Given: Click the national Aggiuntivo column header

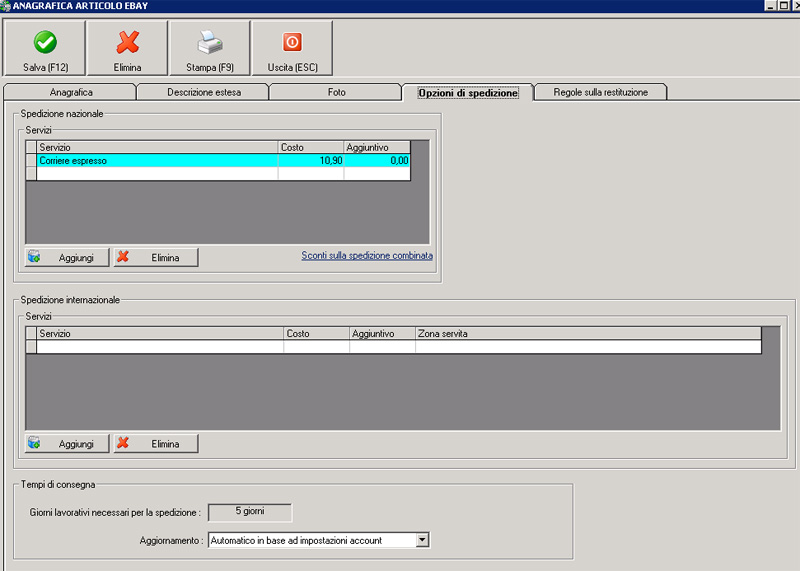Looking at the screenshot, I should (377, 147).
